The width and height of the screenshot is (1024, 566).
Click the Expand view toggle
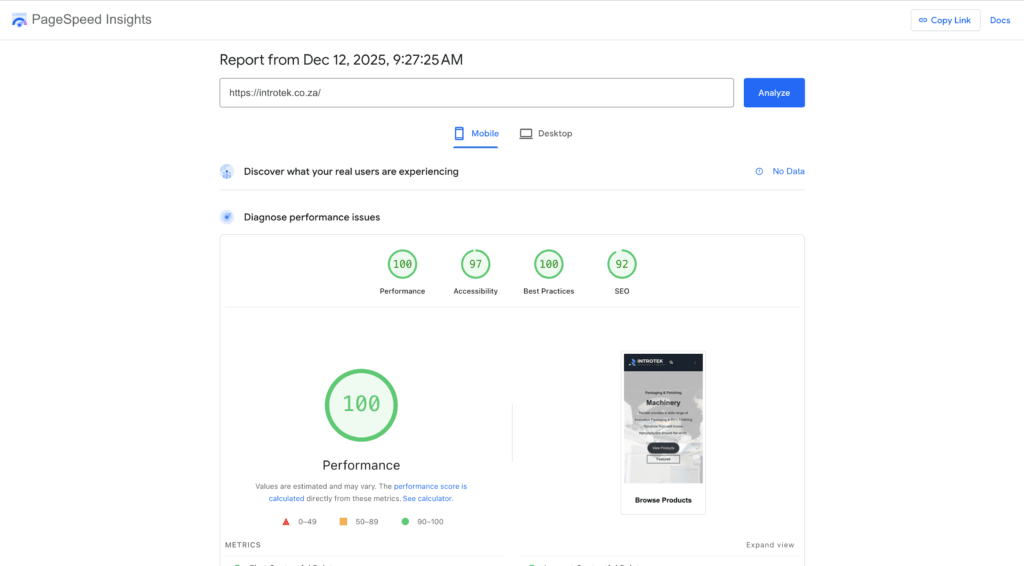point(770,544)
